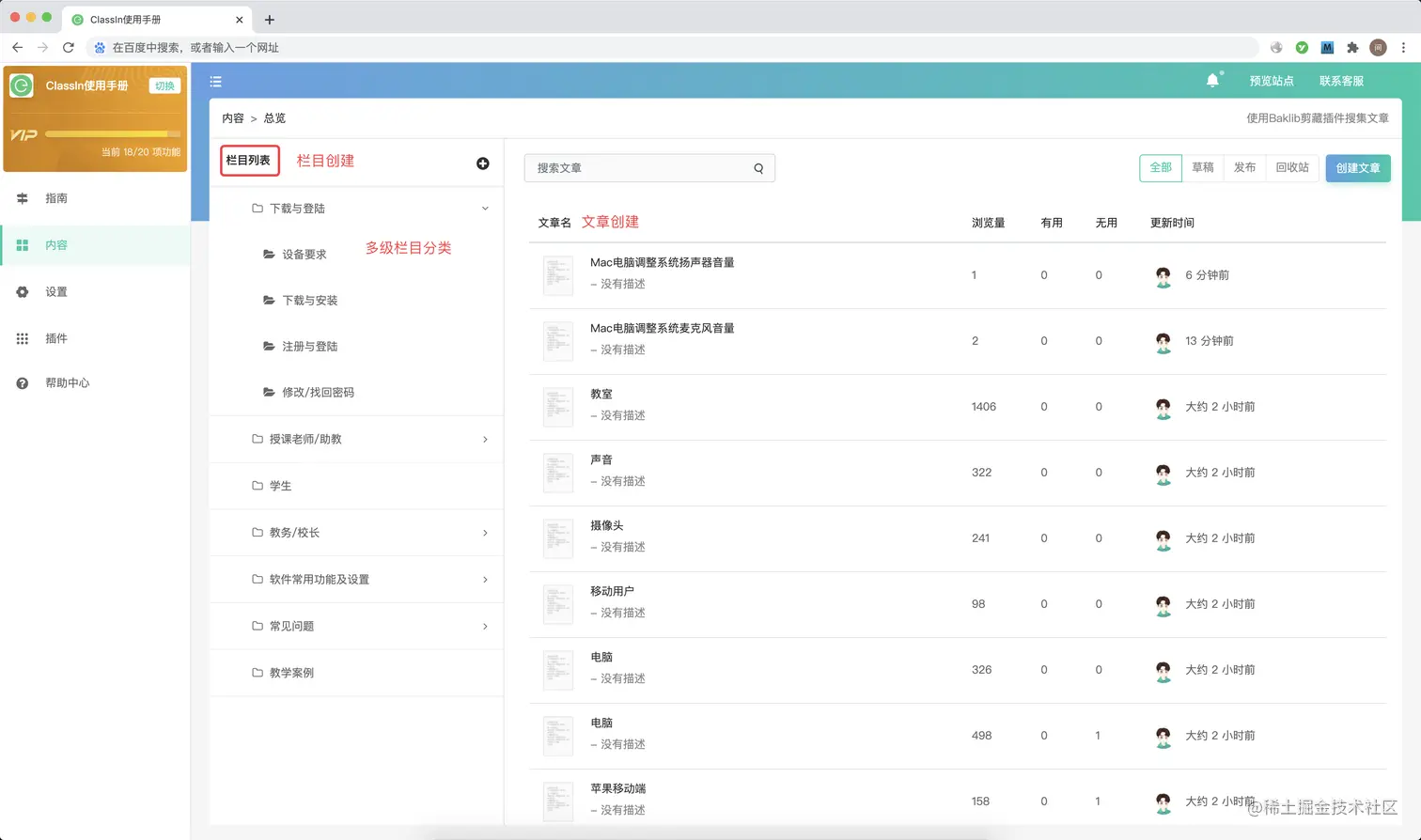Click the 创建文章 button
The height and width of the screenshot is (840, 1421).
tap(1358, 168)
